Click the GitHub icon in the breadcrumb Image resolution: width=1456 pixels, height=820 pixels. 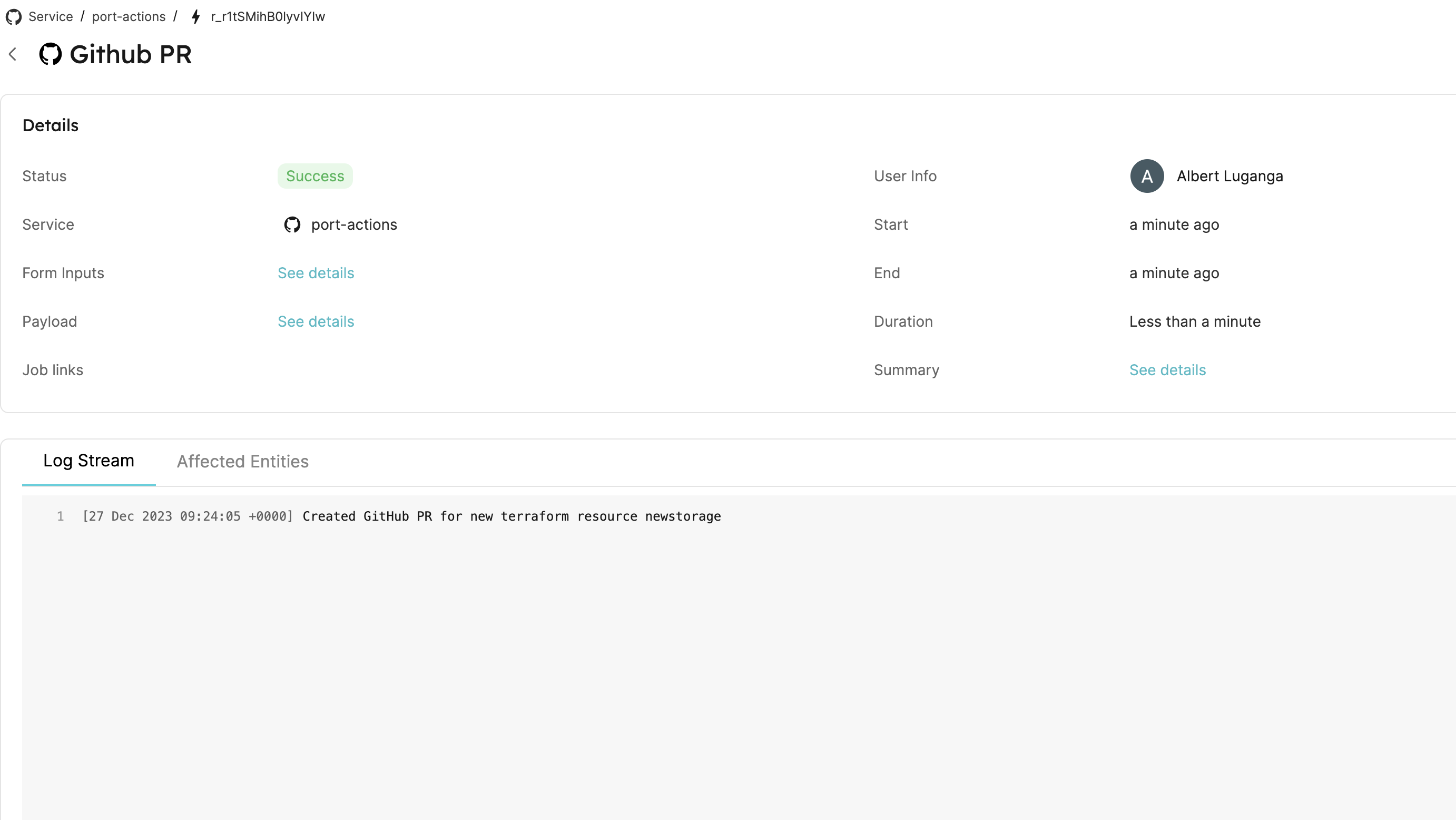pyautogui.click(x=14, y=17)
